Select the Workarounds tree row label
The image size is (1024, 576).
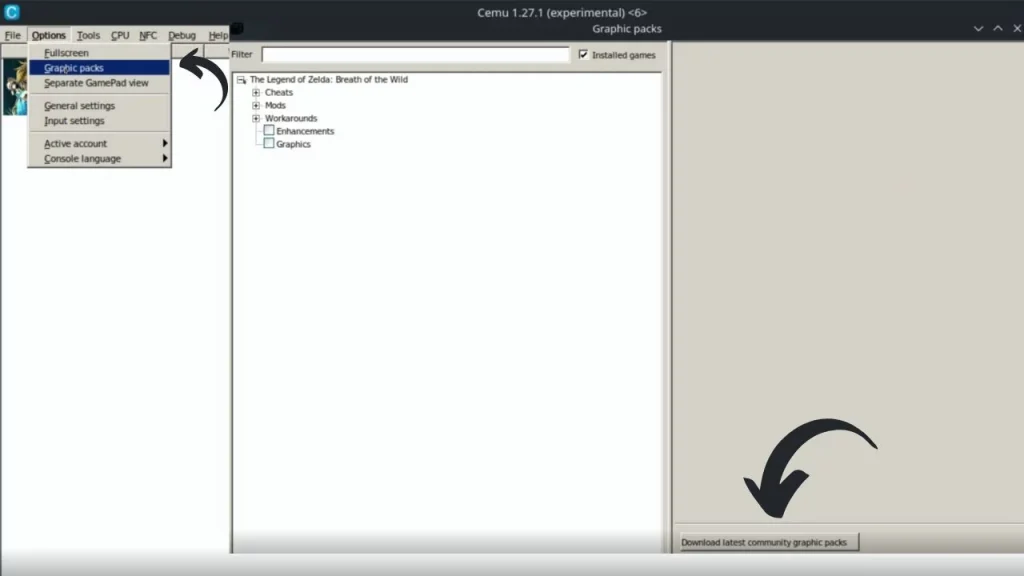[x=291, y=118]
